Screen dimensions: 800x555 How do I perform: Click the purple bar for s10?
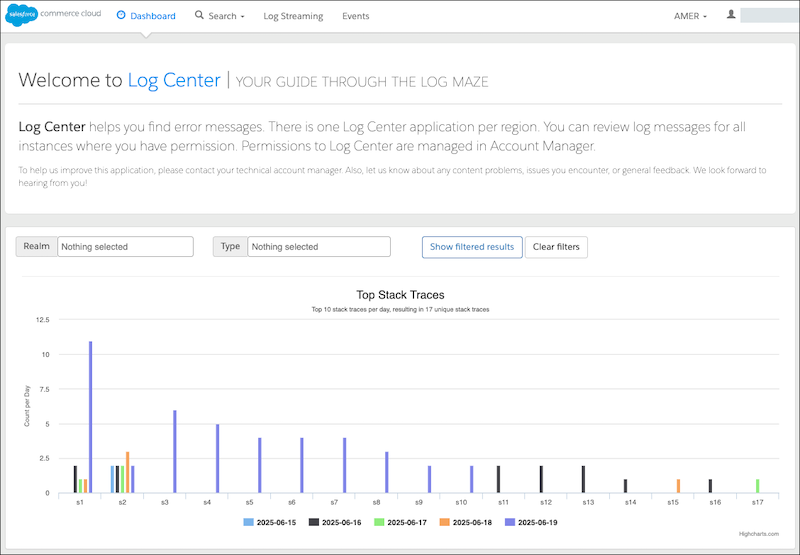pyautogui.click(x=471, y=480)
